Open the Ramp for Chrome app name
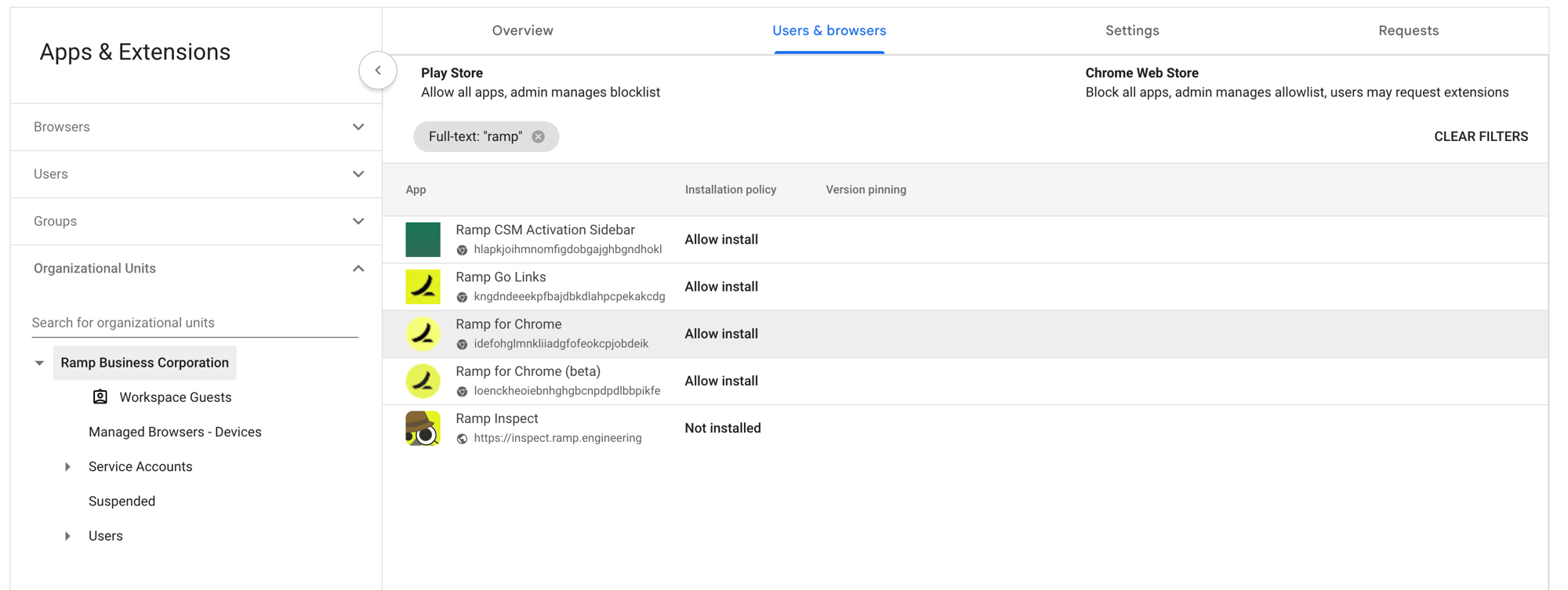The image size is (1568, 590). pos(509,324)
